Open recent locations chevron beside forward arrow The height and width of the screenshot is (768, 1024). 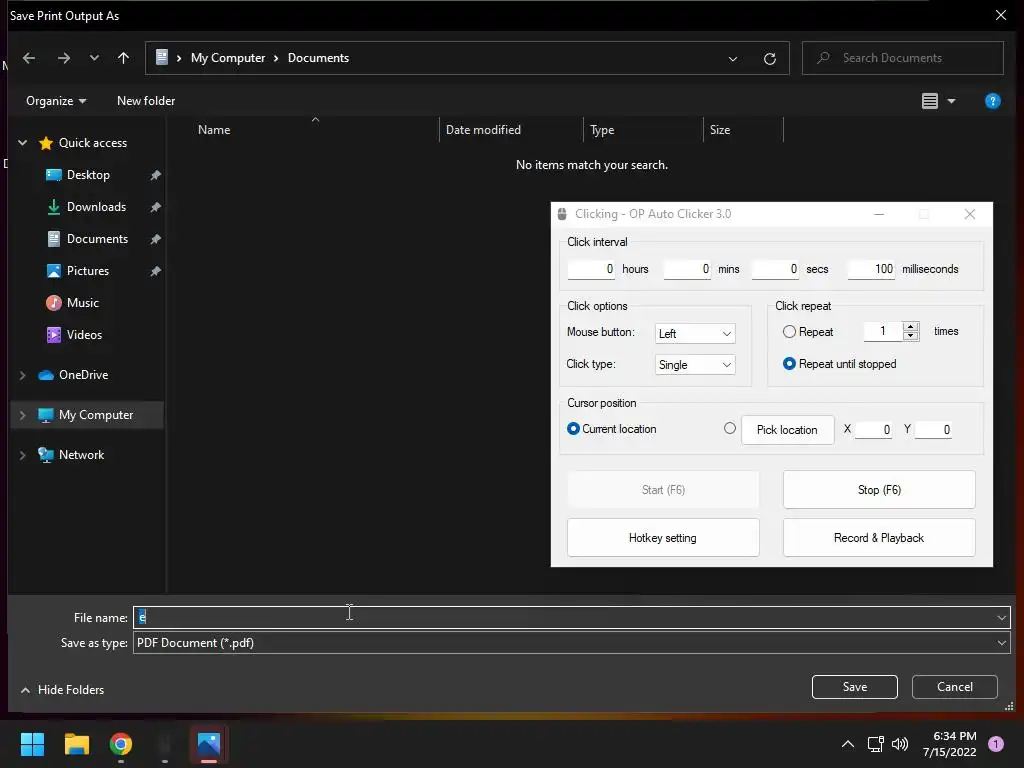point(94,58)
